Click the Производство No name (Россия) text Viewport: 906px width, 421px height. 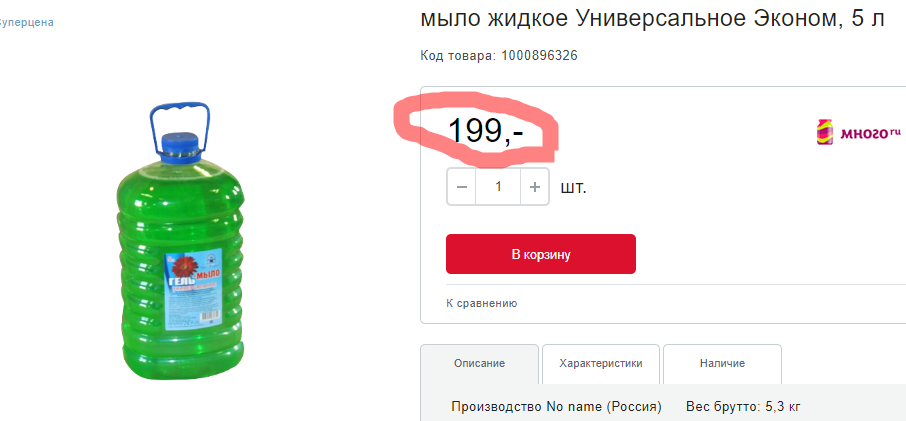click(x=556, y=407)
